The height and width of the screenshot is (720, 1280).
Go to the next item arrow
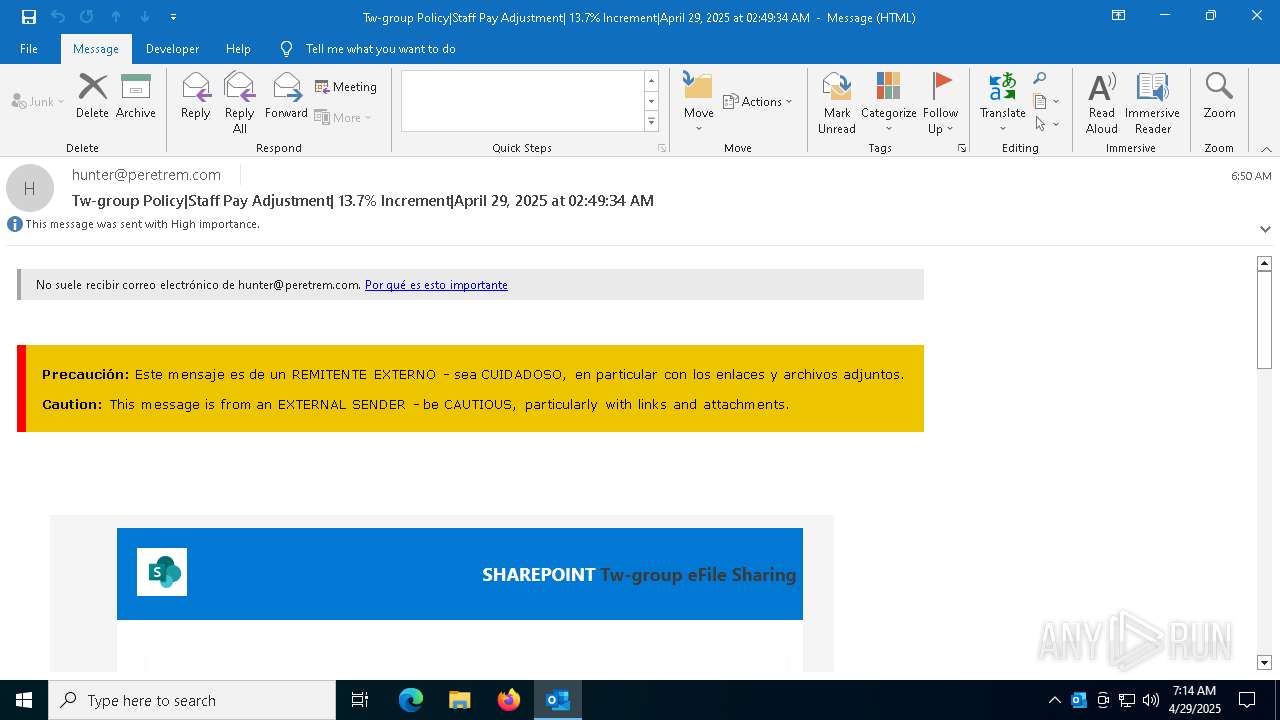pyautogui.click(x=144, y=16)
